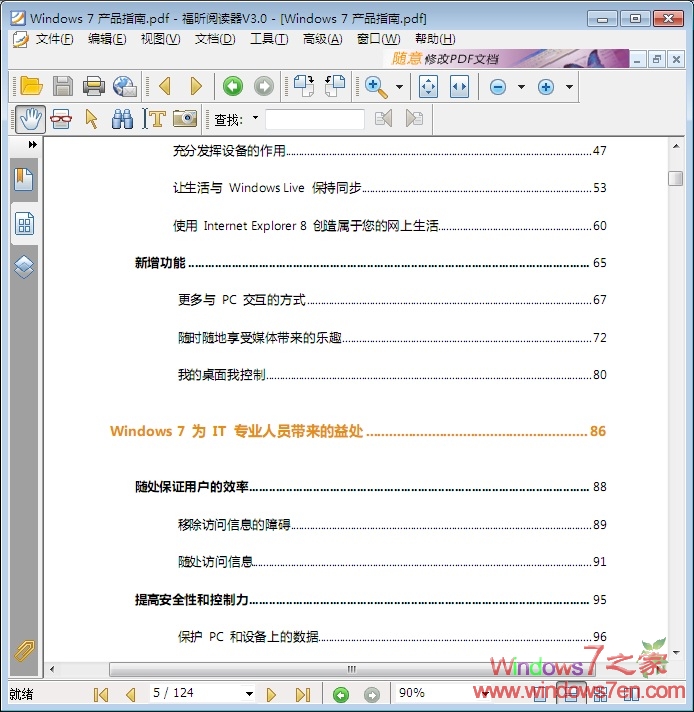Click the vertical scrollbar up arrow
This screenshot has width=694, height=712.
(676, 146)
